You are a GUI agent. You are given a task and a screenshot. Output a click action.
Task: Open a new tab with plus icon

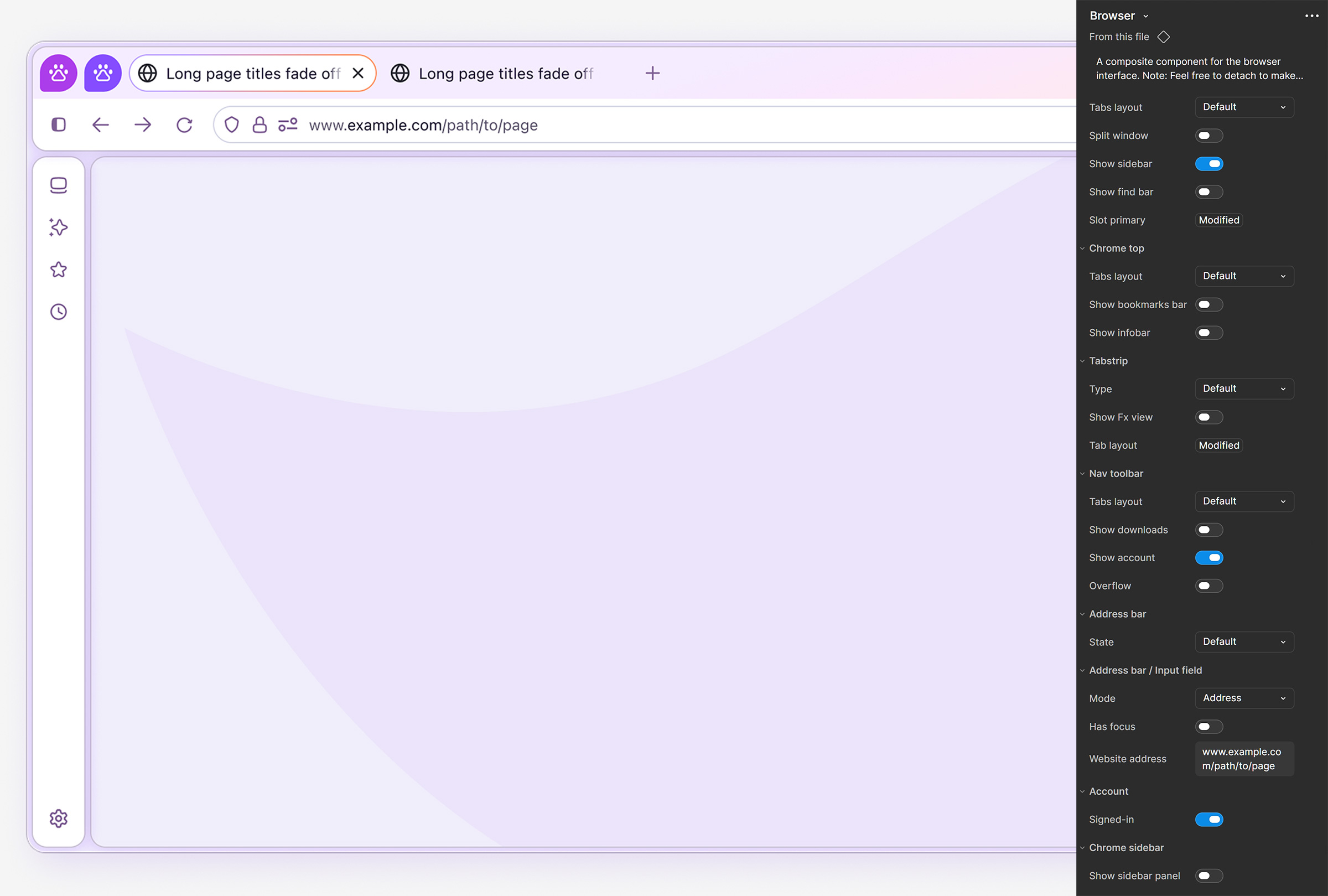[652, 73]
